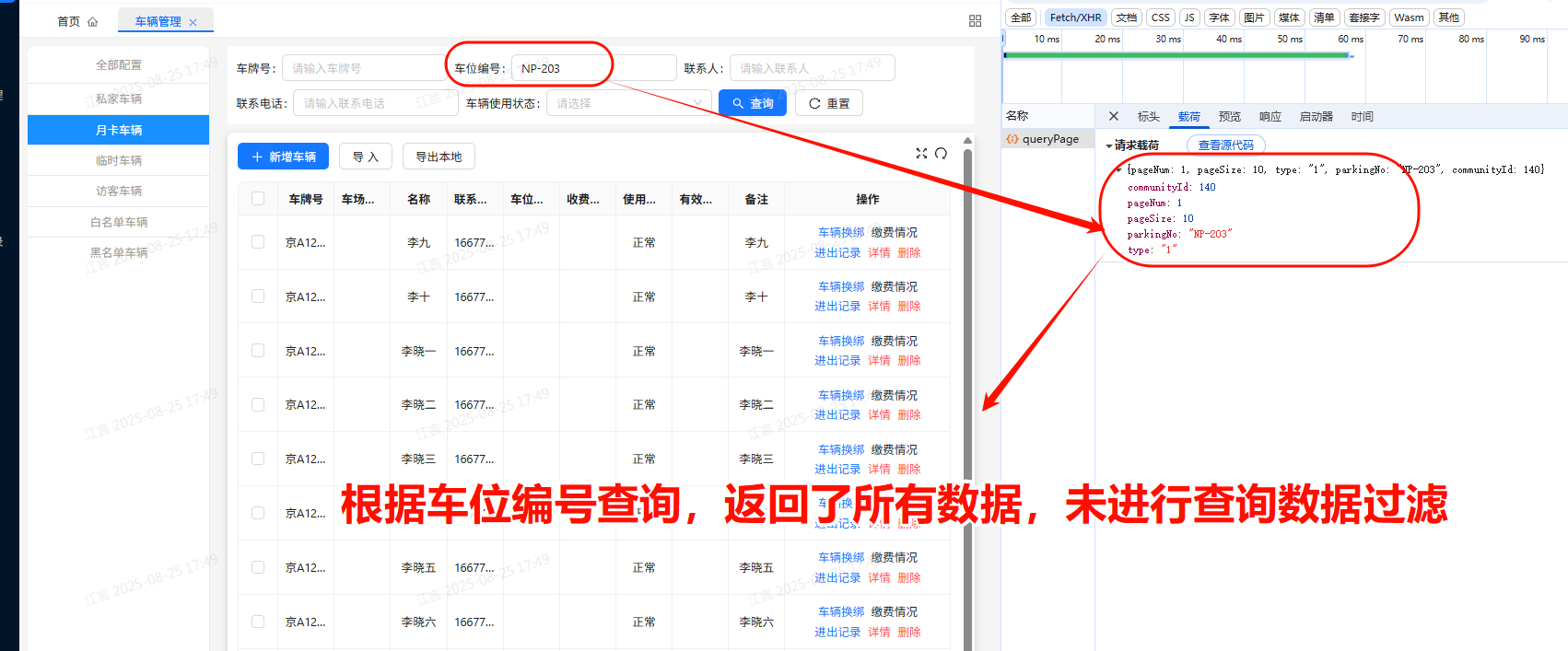Click the refresh icon above the table

pyautogui.click(x=941, y=154)
